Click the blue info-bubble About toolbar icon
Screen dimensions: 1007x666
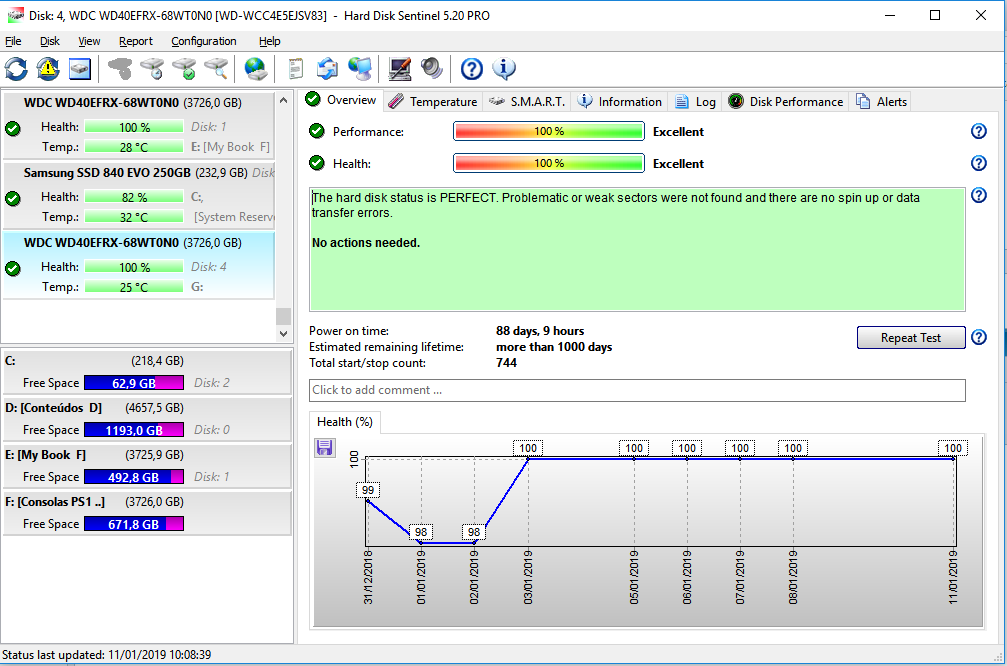pyautogui.click(x=504, y=69)
